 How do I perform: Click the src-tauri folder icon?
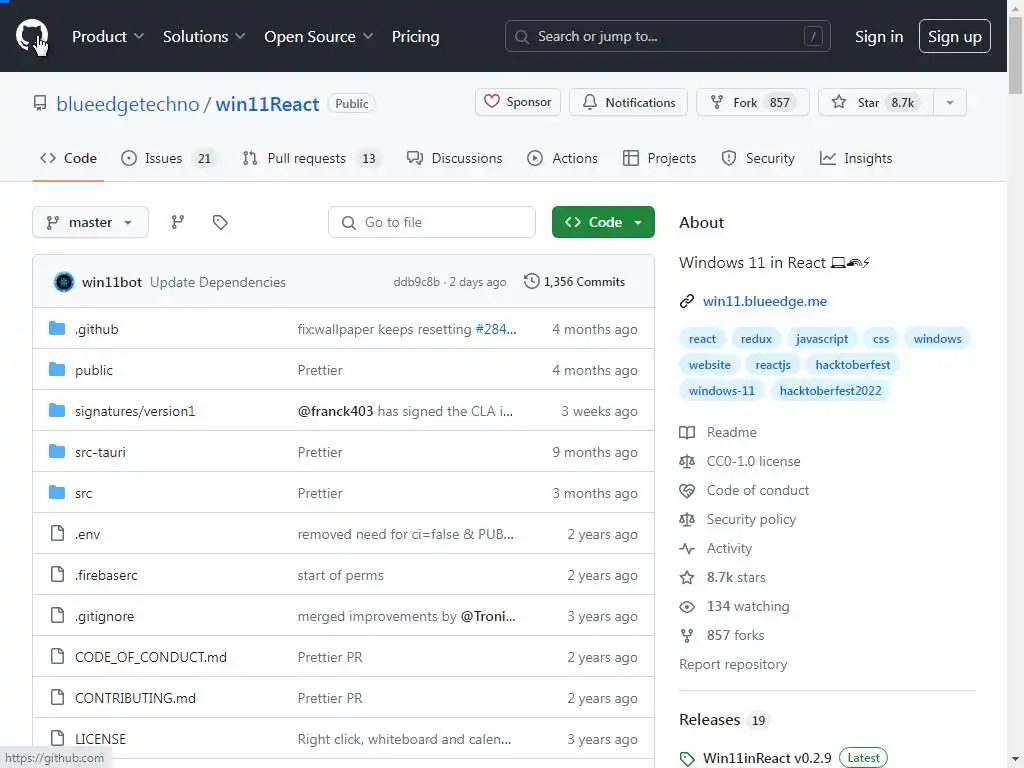(57, 451)
